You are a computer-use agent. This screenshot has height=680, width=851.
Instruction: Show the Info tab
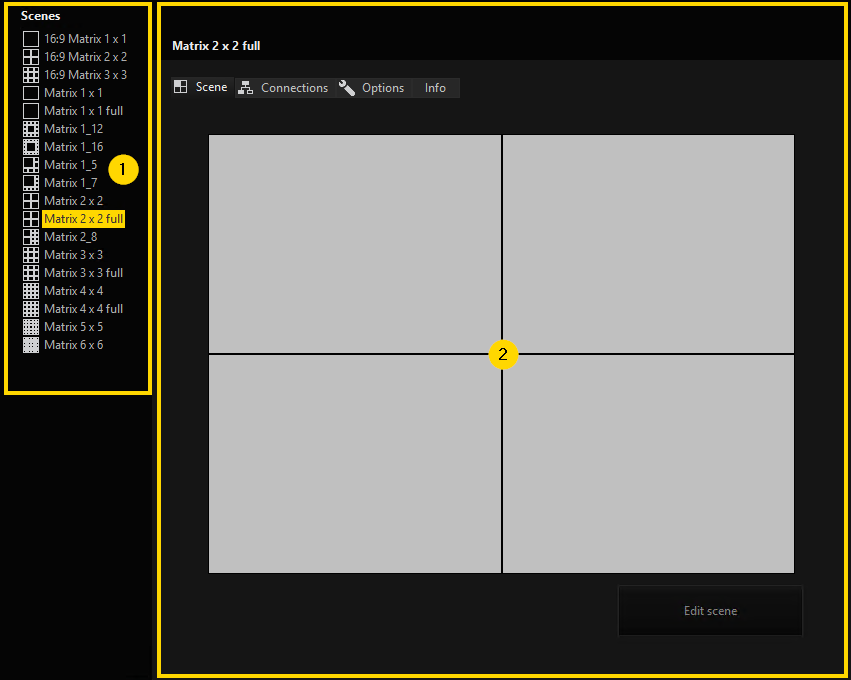(x=435, y=88)
